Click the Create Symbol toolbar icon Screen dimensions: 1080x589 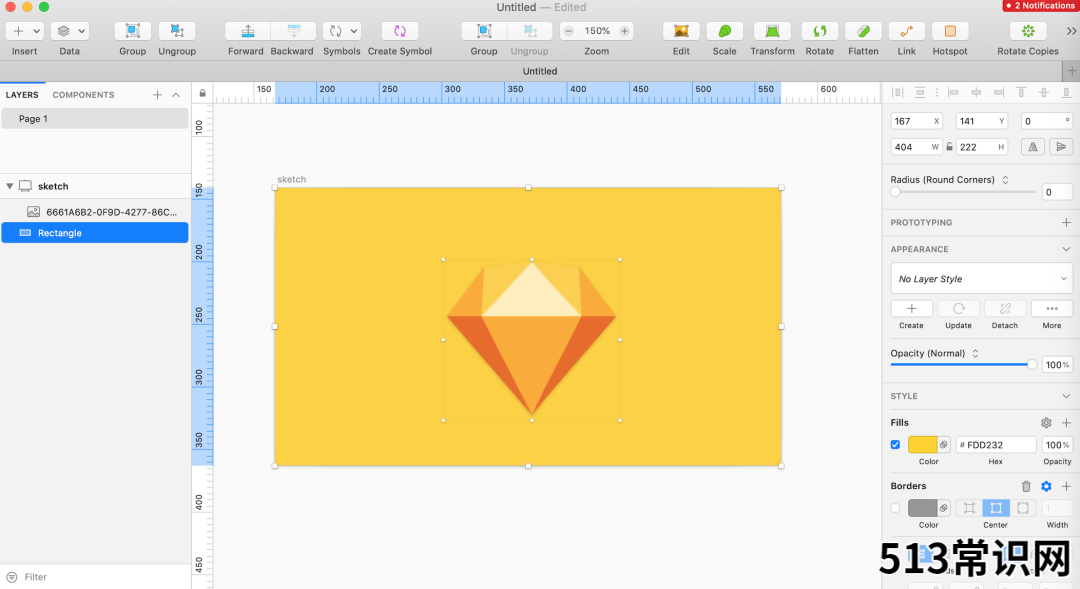399,31
